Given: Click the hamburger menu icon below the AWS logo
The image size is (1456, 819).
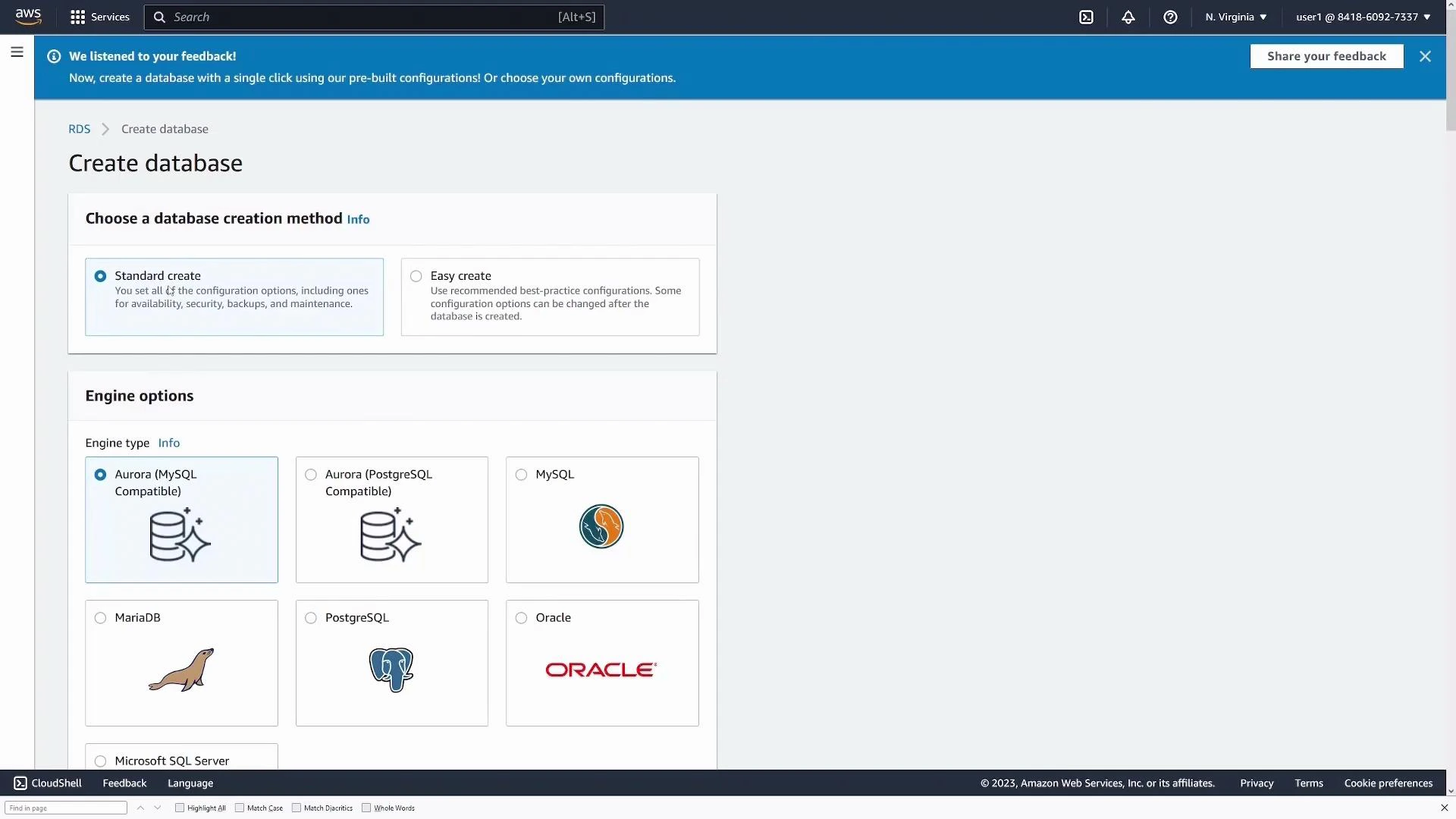Looking at the screenshot, I should (x=17, y=52).
